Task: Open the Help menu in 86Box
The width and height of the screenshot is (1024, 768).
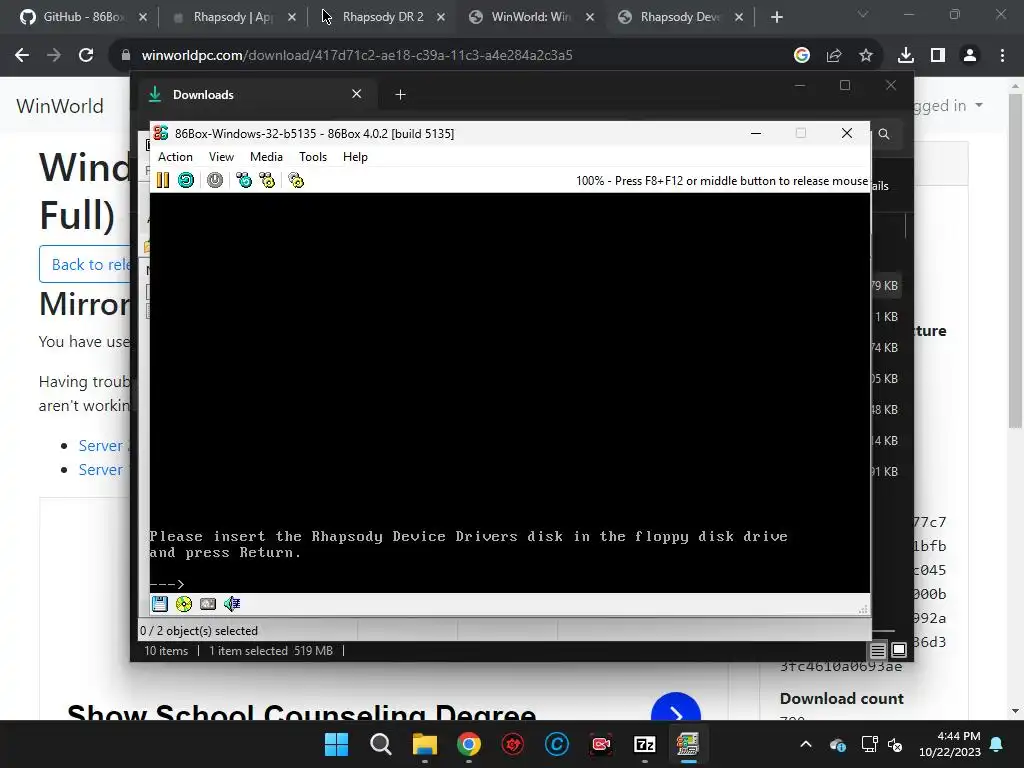Action: coord(355,157)
